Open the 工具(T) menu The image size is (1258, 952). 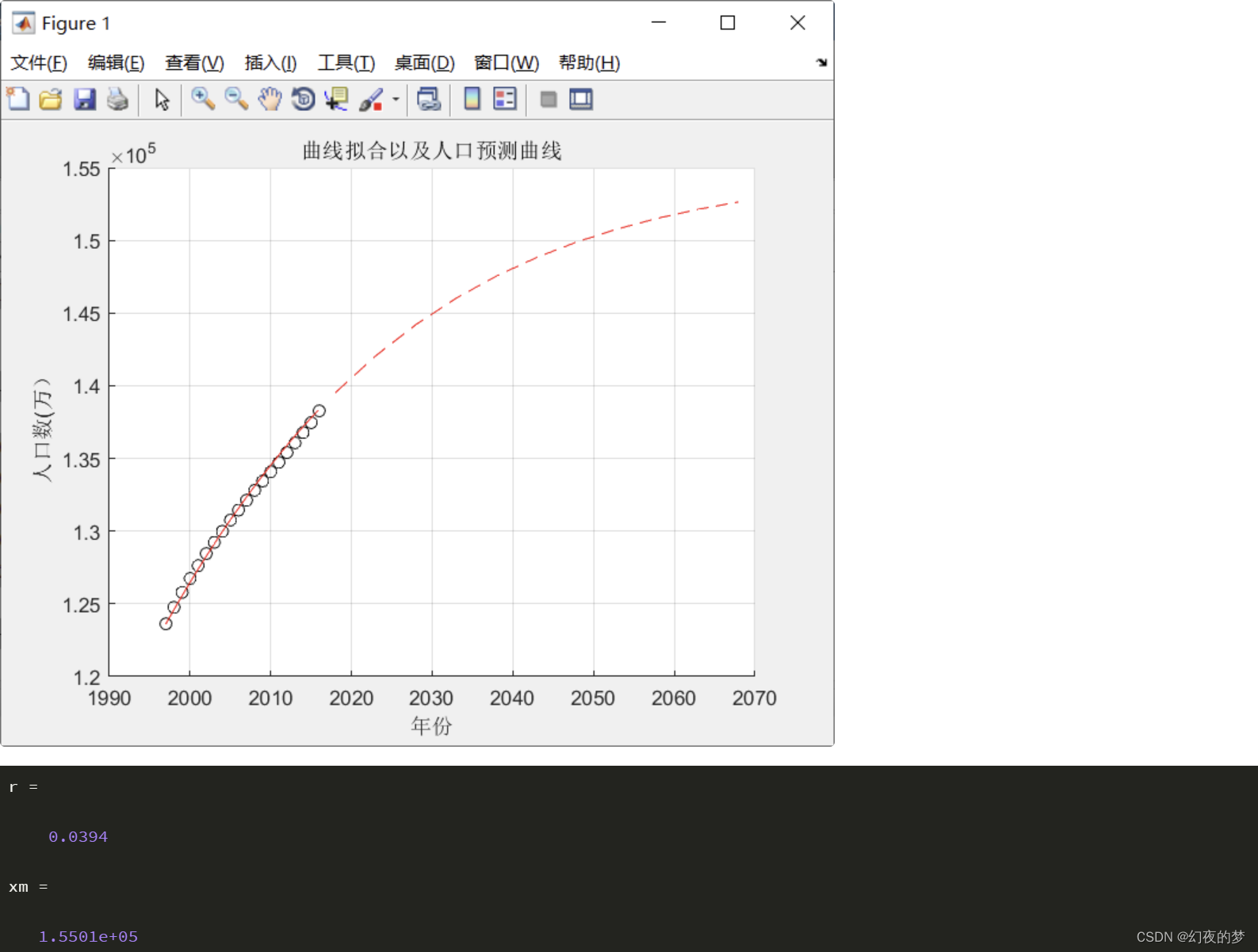pos(346,63)
